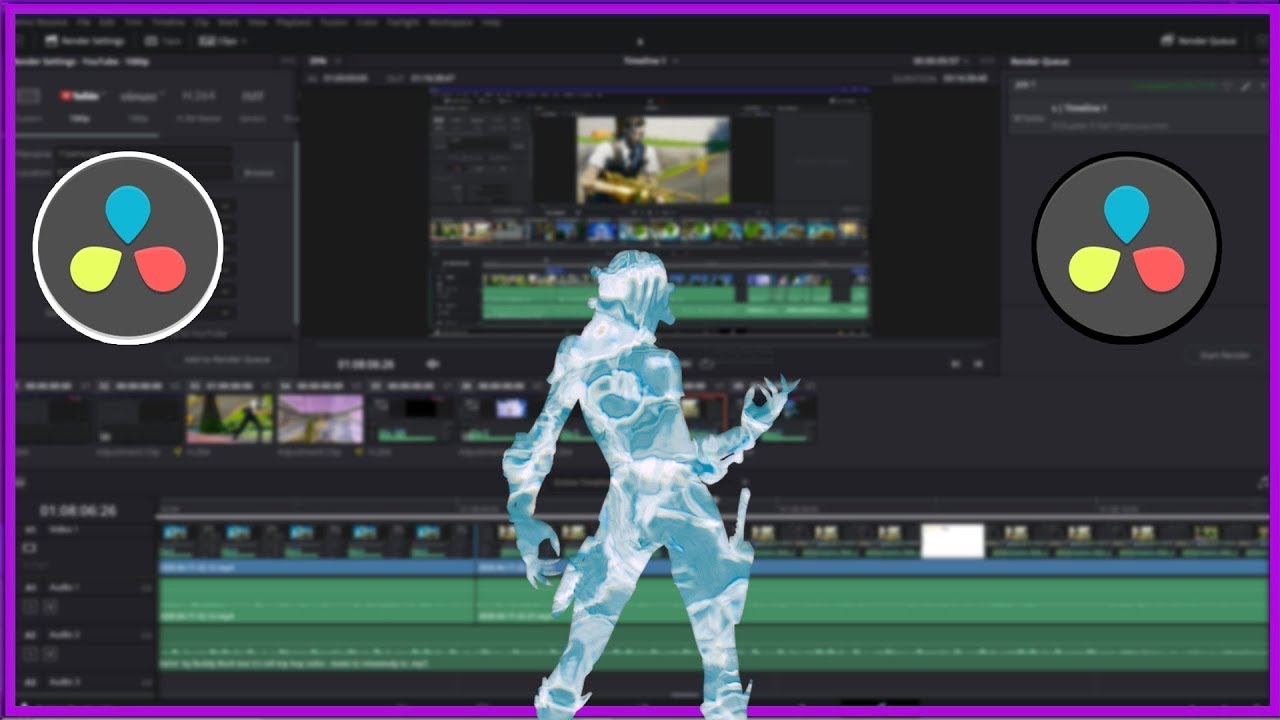Edit Job 1 with the pencil icon
The width and height of the screenshot is (1280, 720).
point(1245,86)
